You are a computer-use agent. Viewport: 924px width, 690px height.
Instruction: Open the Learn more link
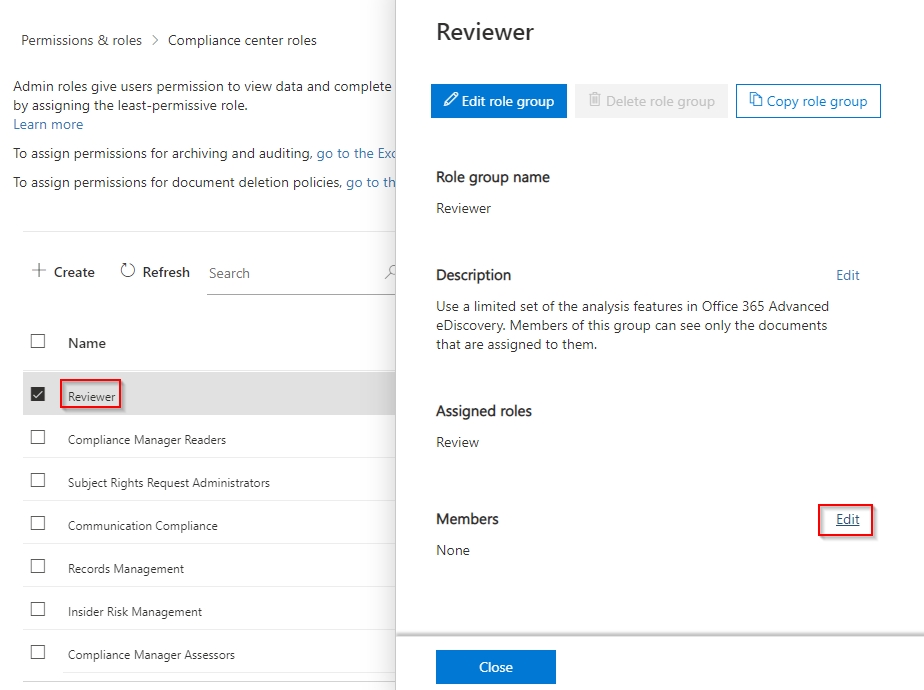48,125
